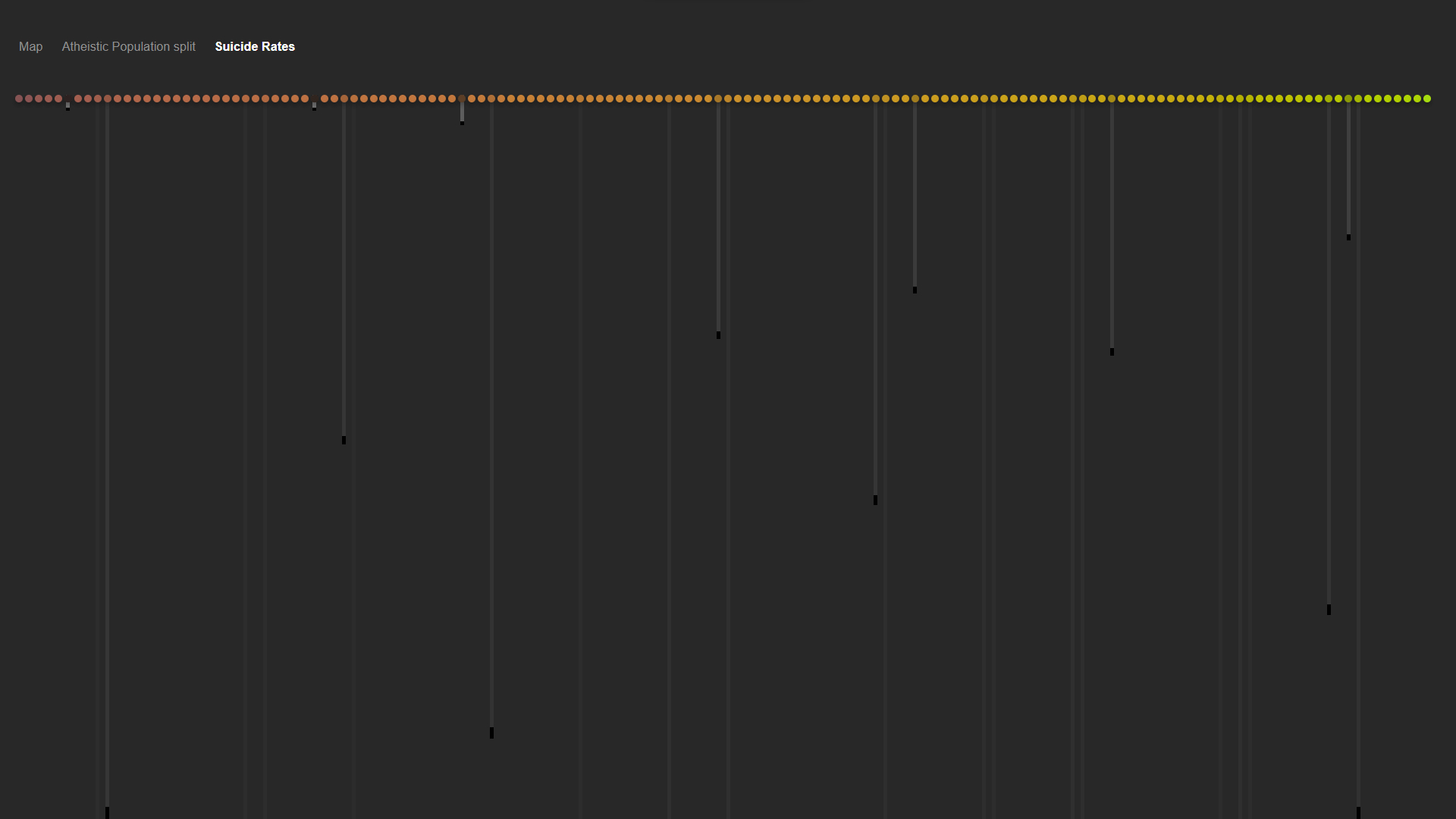Click the bottom black marker of the far-left long bar

point(107,813)
